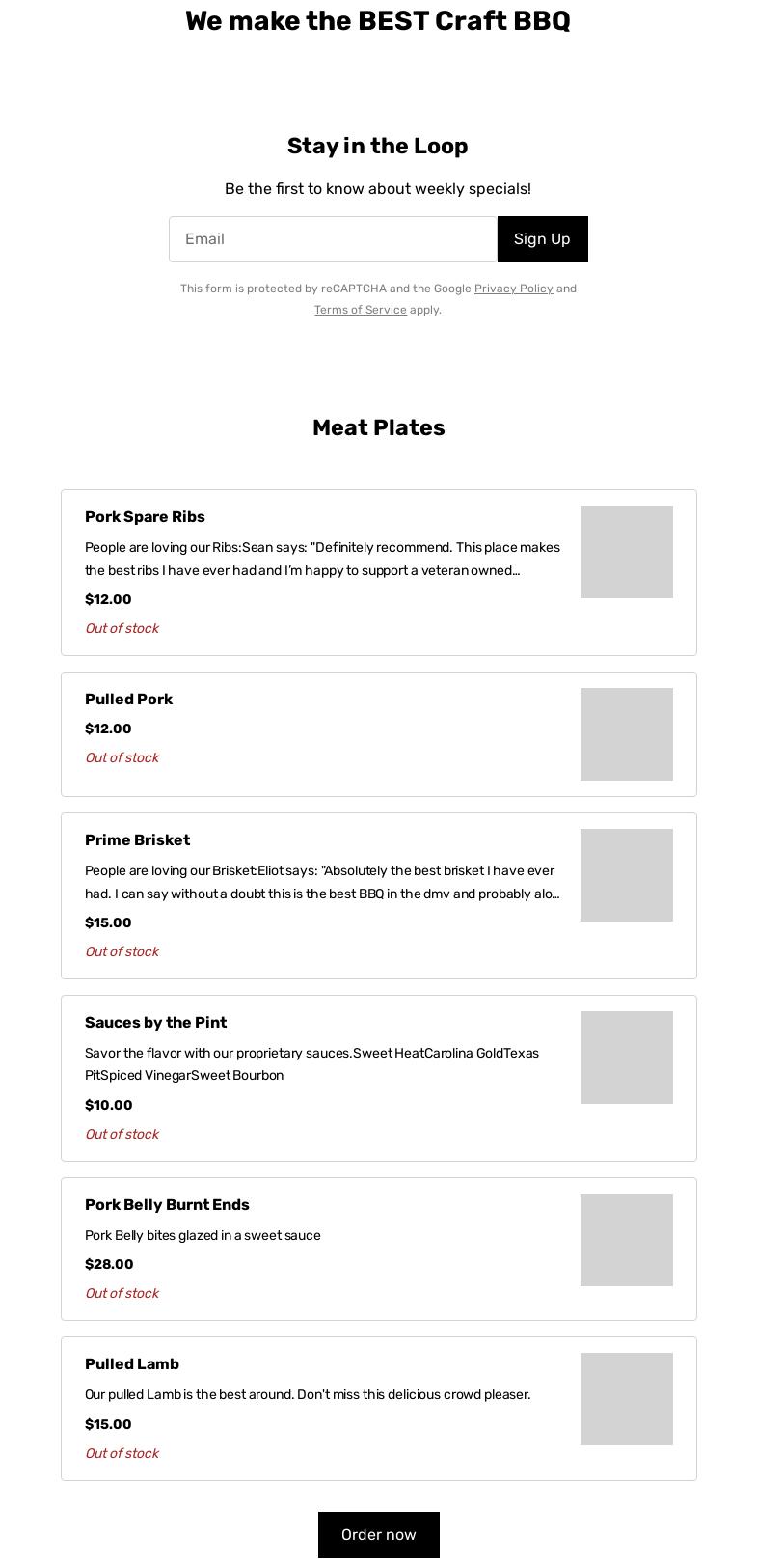Screen dimensions: 757x1568
Task: Click the Prime Brisket thumbnail image
Action: coord(626,875)
